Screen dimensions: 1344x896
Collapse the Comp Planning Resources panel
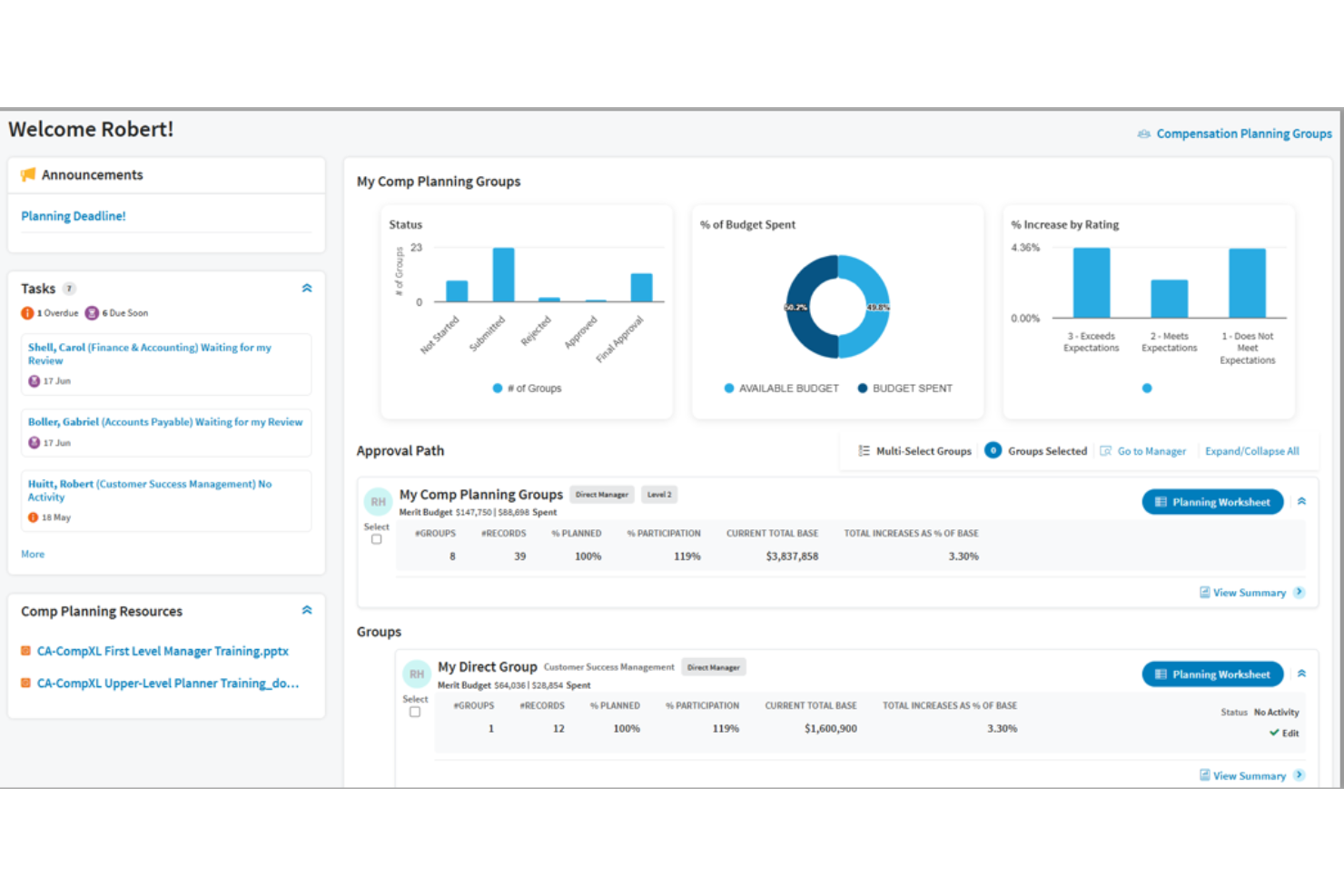(307, 609)
